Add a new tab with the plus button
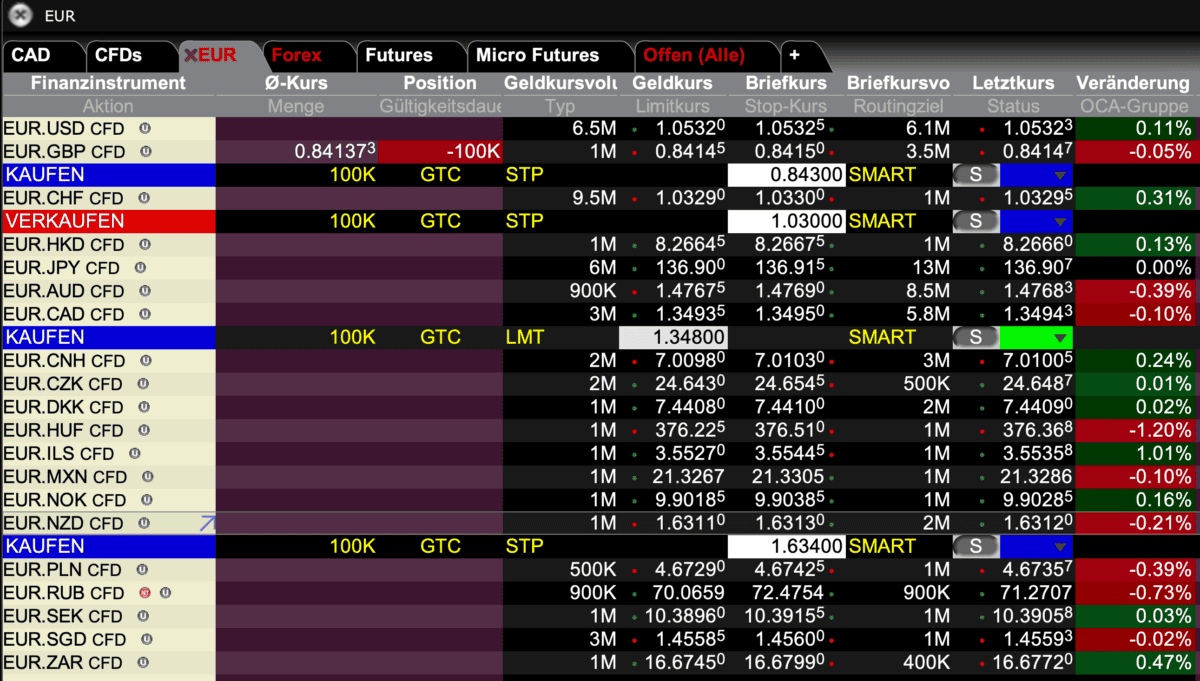This screenshot has width=1200, height=681. click(x=794, y=55)
